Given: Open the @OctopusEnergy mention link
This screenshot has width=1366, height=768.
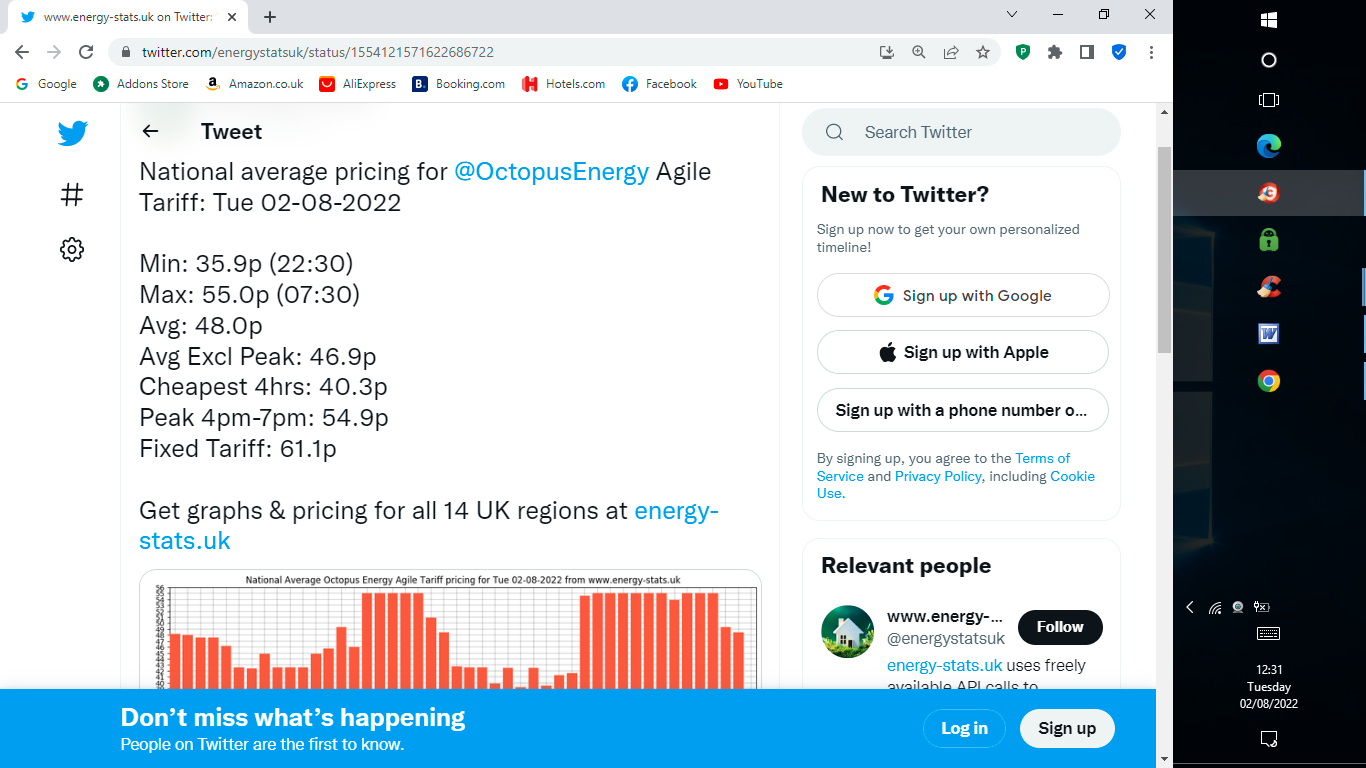Looking at the screenshot, I should coord(551,171).
